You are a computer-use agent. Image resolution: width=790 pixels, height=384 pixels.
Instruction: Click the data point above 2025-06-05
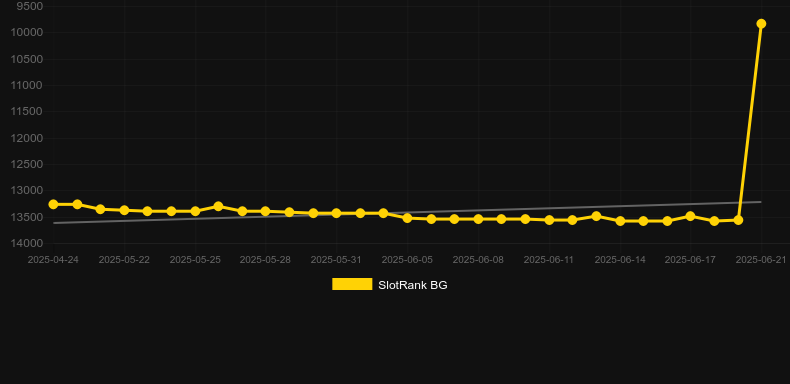coord(408,218)
